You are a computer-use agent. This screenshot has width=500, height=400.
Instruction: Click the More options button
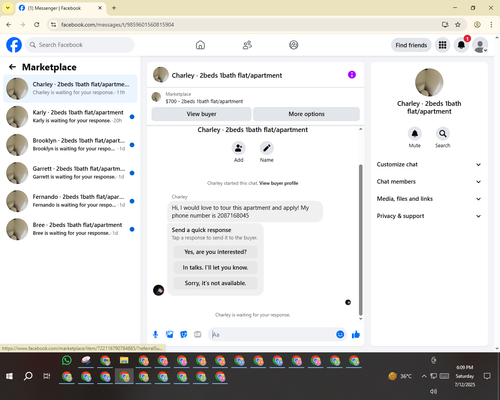(306, 114)
